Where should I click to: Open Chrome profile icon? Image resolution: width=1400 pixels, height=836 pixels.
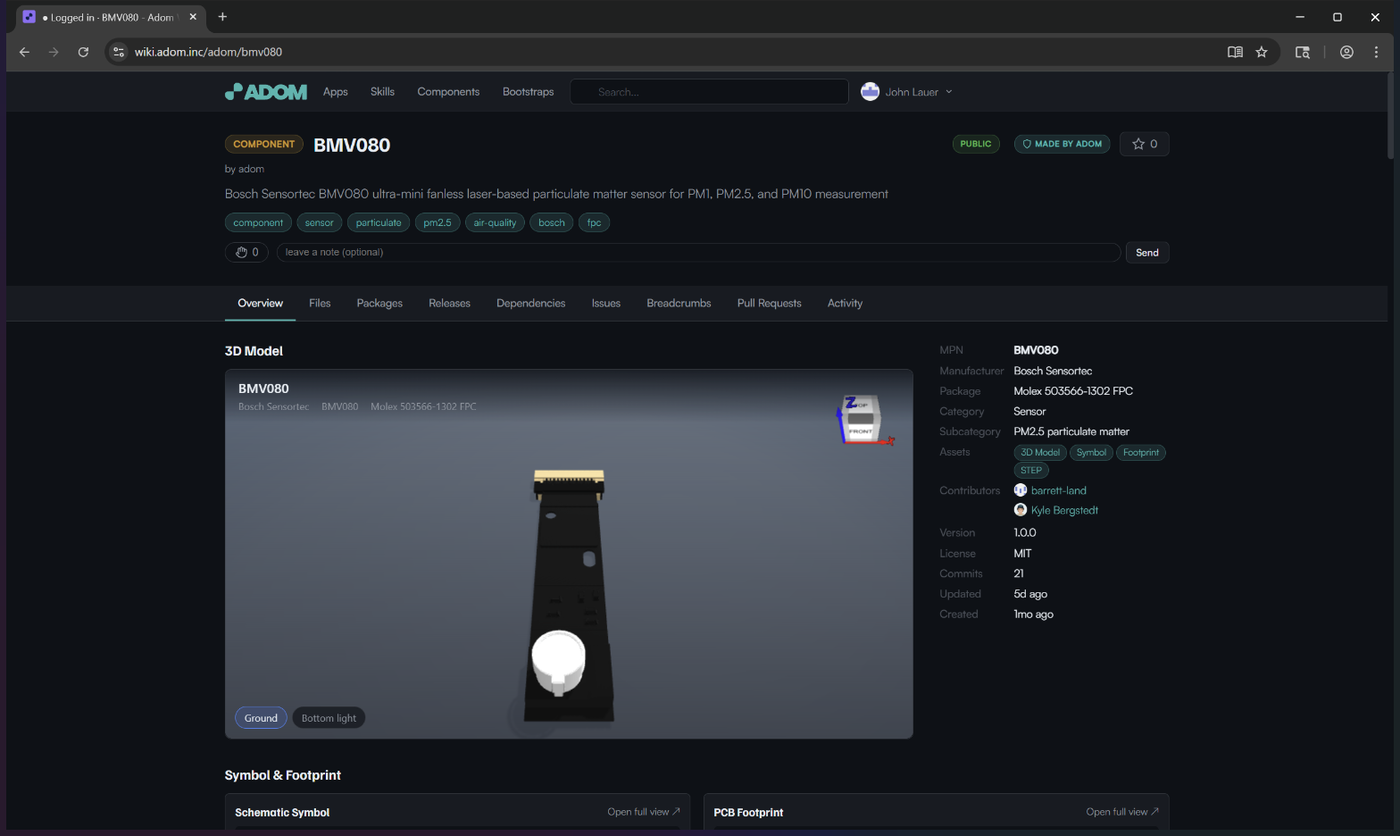coord(1347,52)
